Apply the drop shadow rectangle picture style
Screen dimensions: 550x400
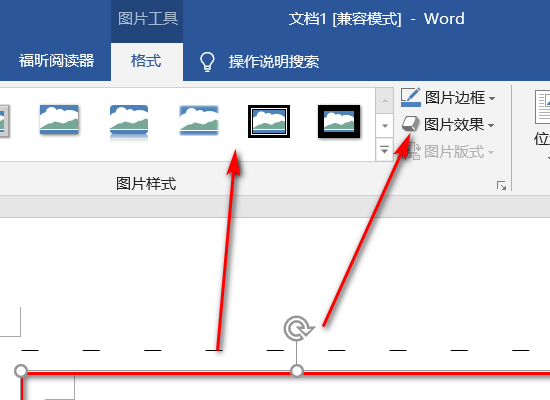pos(59,120)
